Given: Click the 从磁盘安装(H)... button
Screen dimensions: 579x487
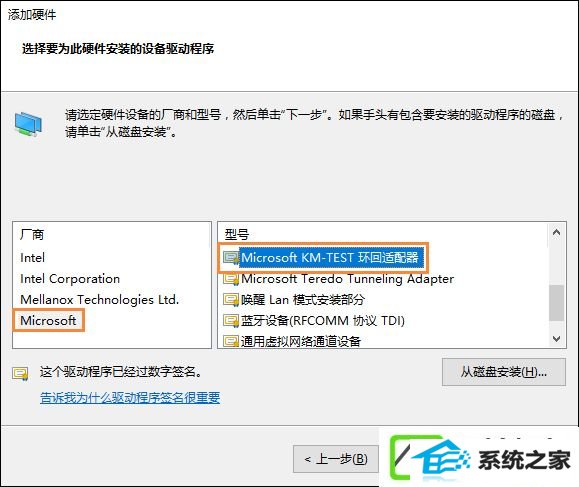Looking at the screenshot, I should click(x=504, y=372).
